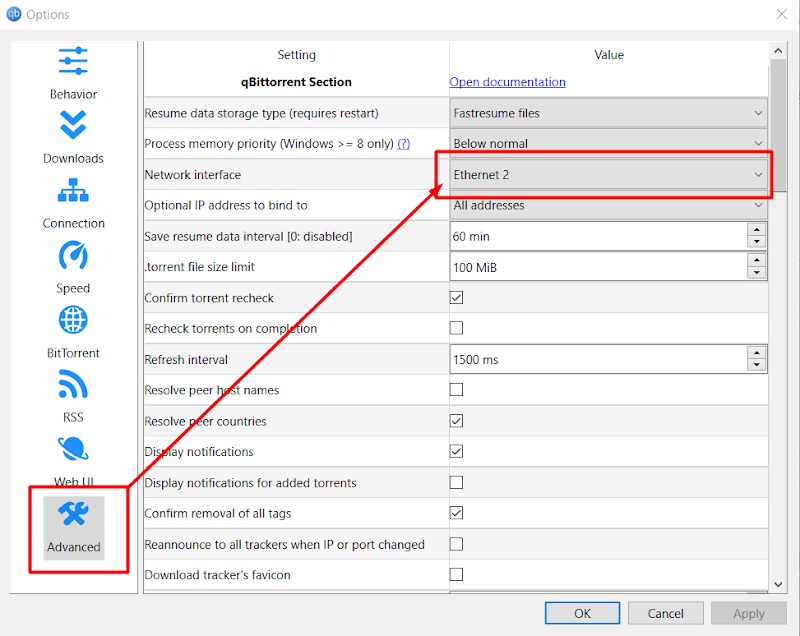800x636 pixels.
Task: Open the Connection settings icon
Action: (x=73, y=190)
